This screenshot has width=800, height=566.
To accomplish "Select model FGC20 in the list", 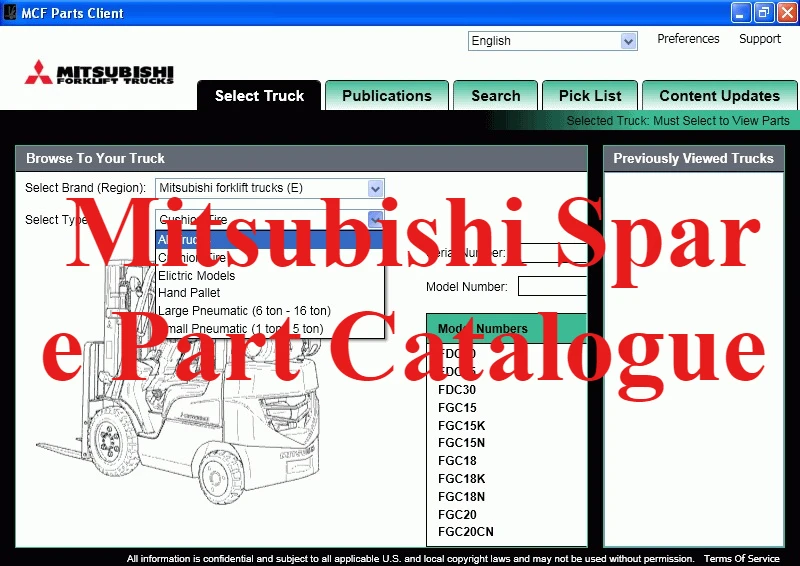I will click(457, 514).
